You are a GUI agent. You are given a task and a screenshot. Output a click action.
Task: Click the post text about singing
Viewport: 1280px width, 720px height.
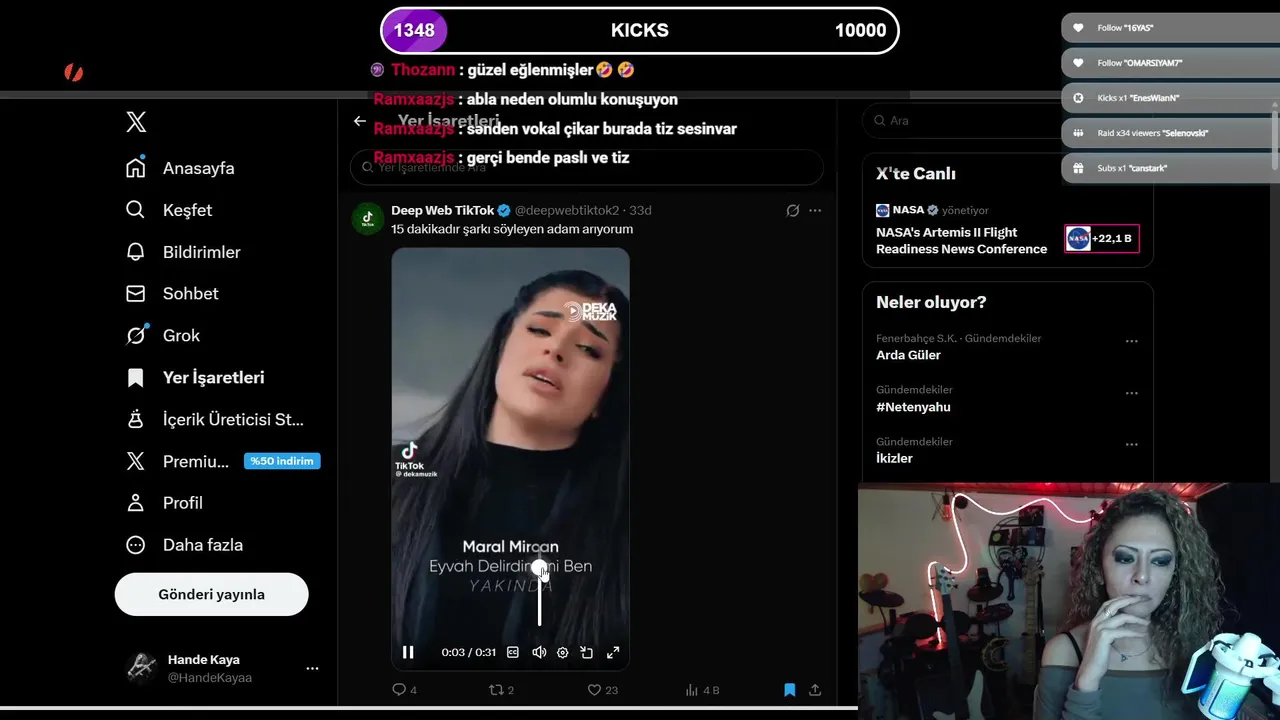coord(512,229)
